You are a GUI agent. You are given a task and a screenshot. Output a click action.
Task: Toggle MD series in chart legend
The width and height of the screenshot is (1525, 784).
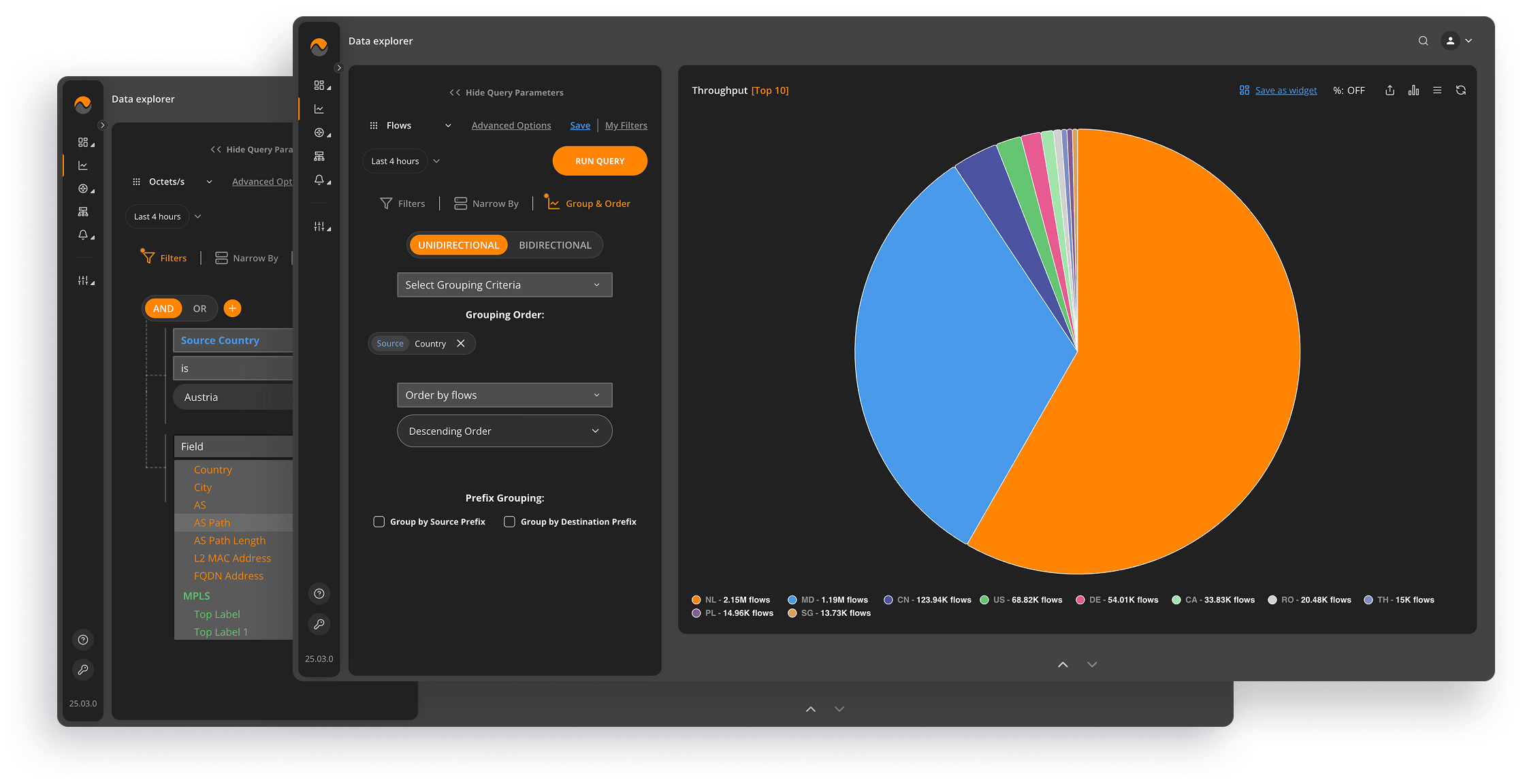pyautogui.click(x=828, y=600)
